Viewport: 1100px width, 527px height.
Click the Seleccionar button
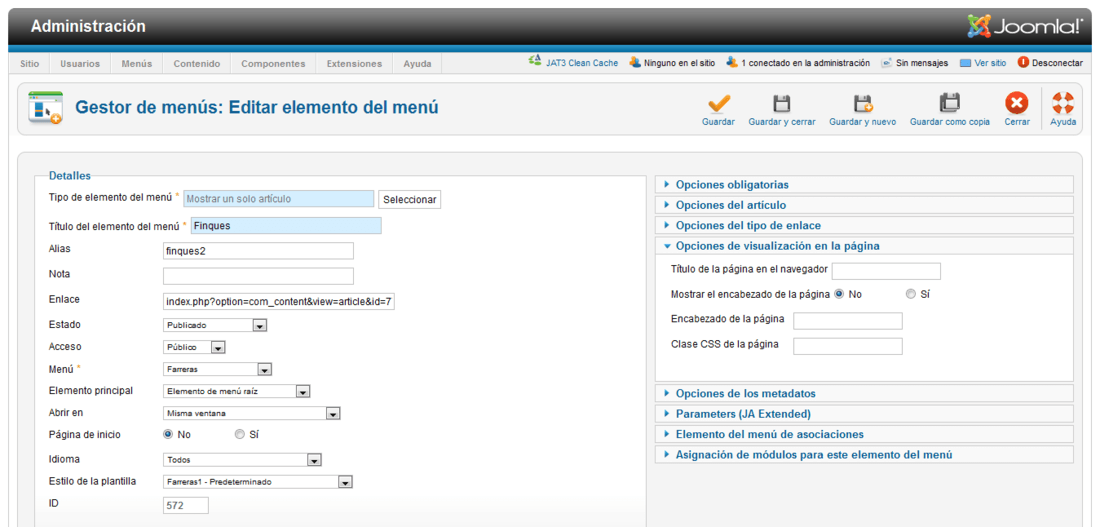(410, 199)
